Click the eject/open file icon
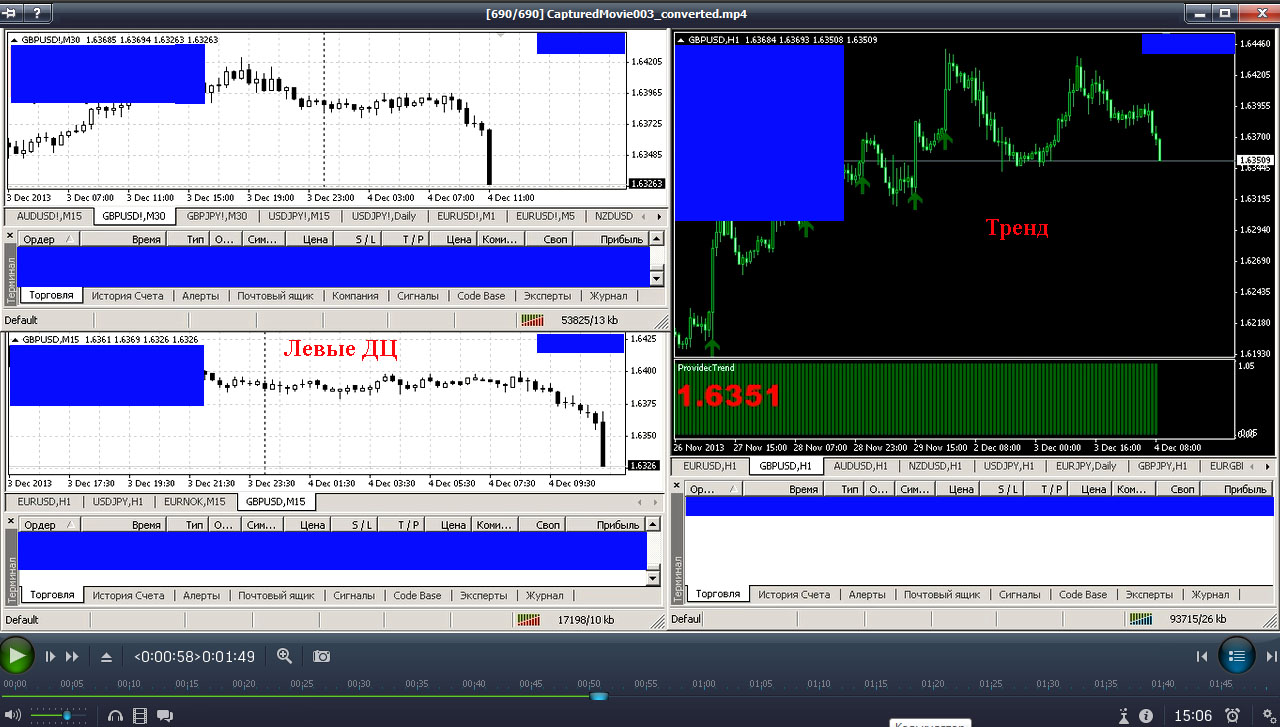1280x727 pixels. tap(106, 657)
